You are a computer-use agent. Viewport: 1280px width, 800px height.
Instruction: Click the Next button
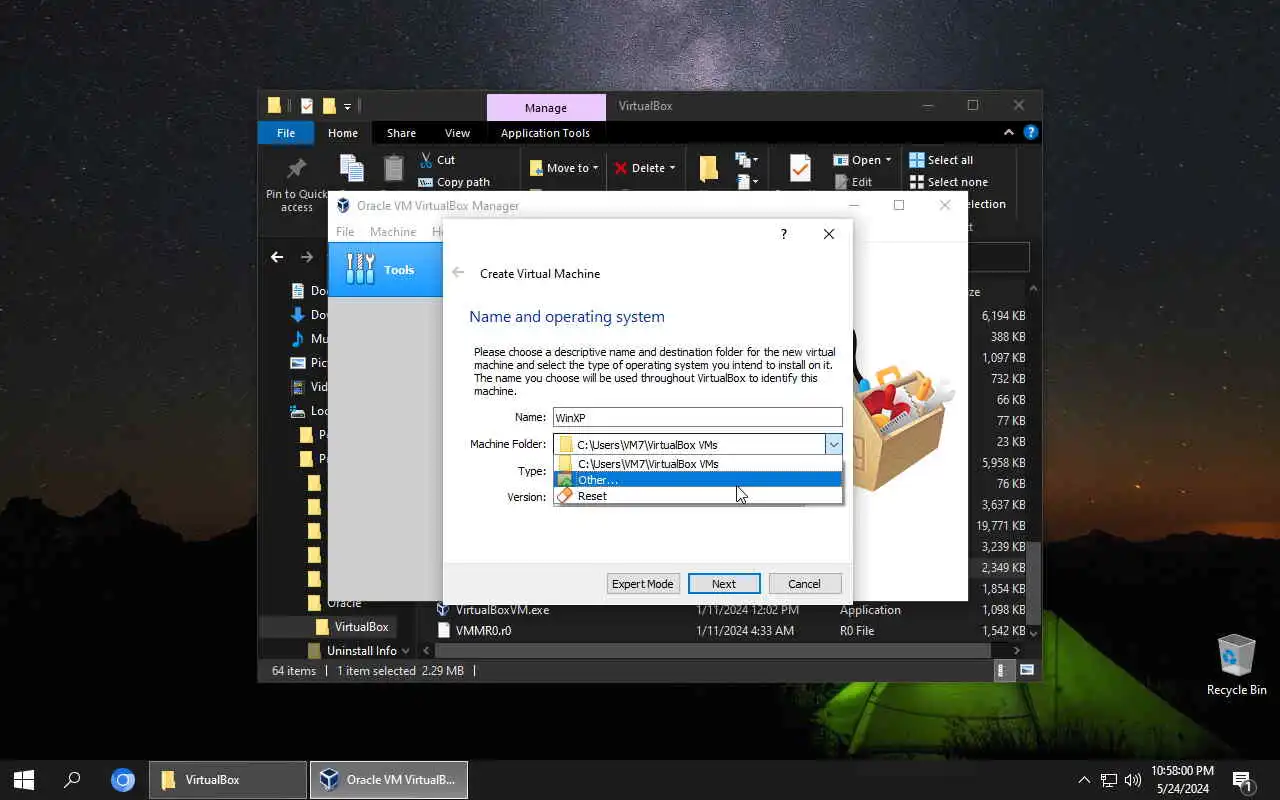click(724, 584)
